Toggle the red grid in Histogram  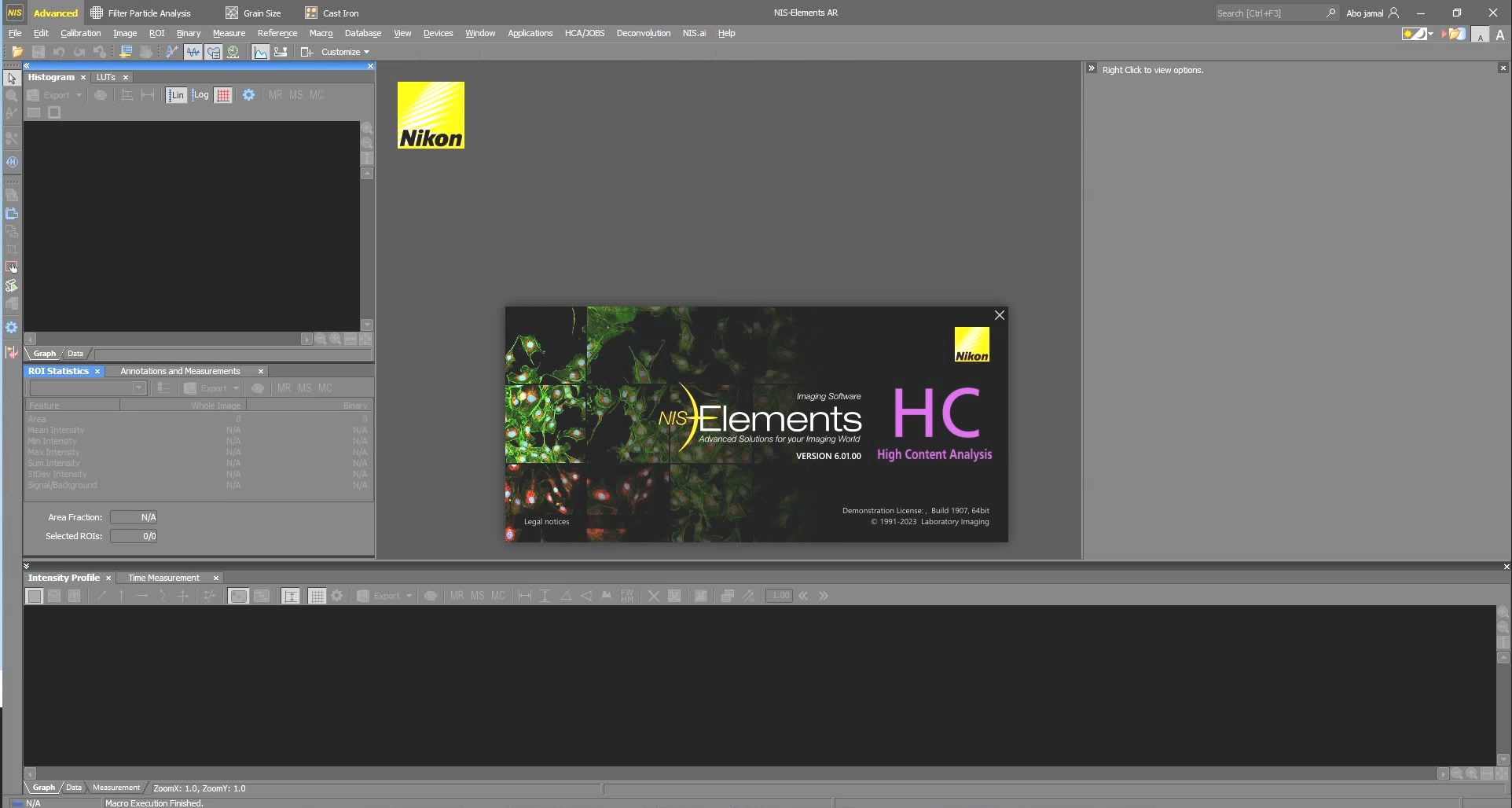[223, 95]
